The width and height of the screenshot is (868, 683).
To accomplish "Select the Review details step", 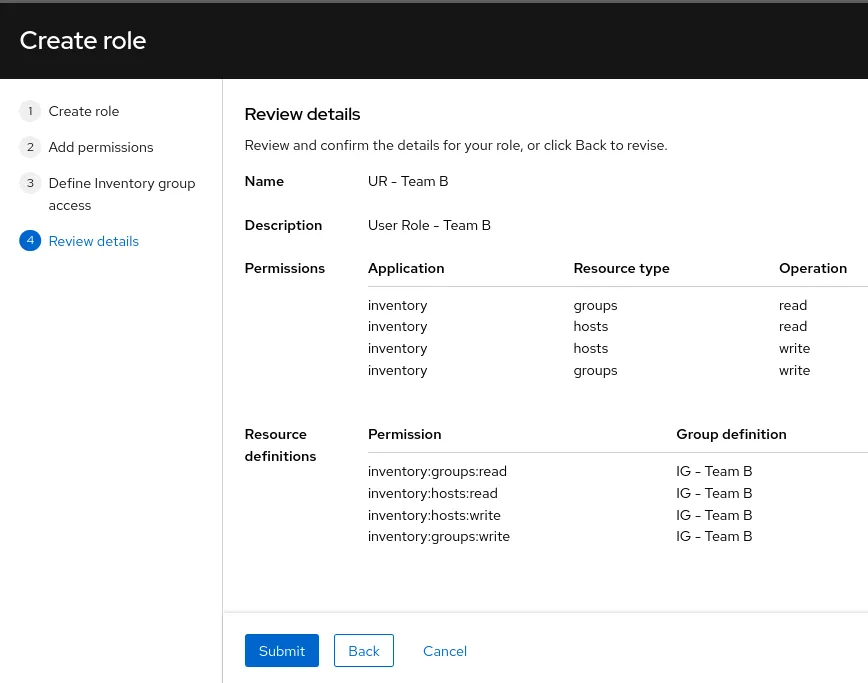I will pyautogui.click(x=94, y=241).
